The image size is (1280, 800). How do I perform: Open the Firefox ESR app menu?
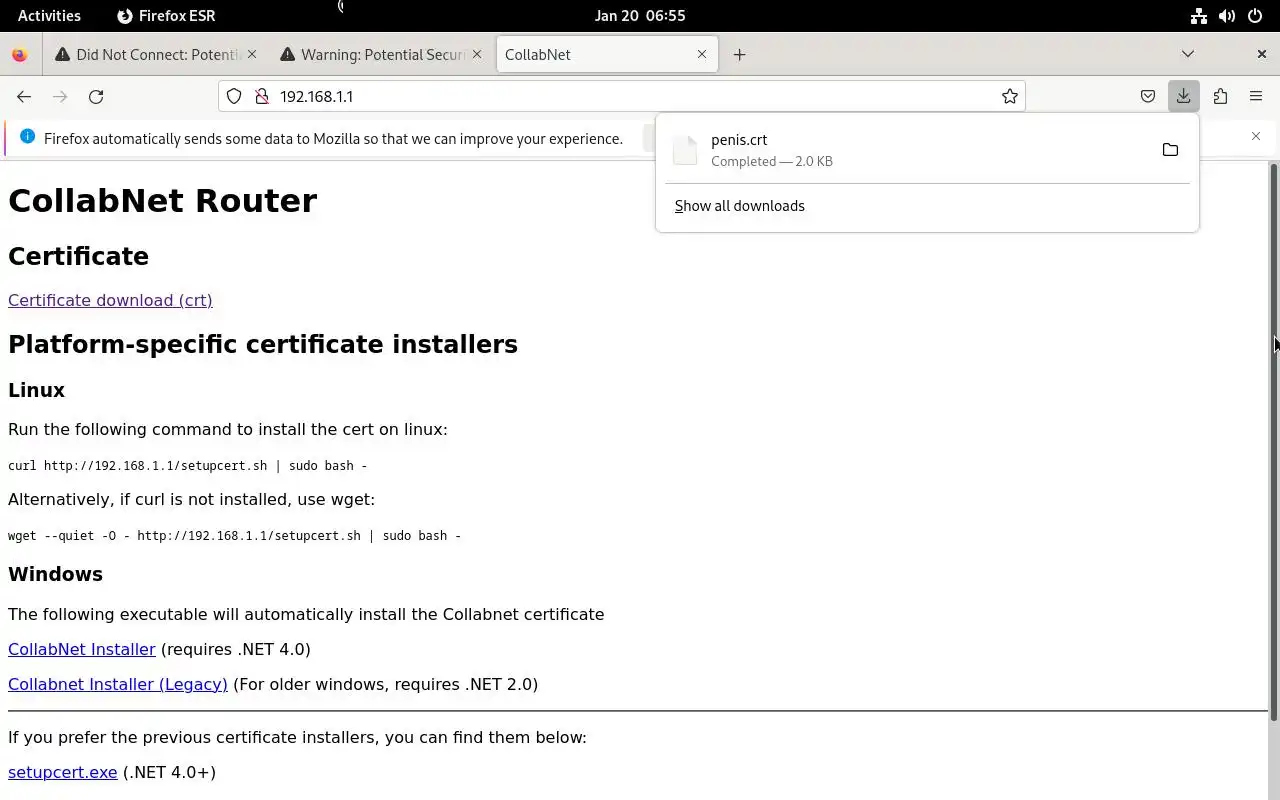click(166, 15)
